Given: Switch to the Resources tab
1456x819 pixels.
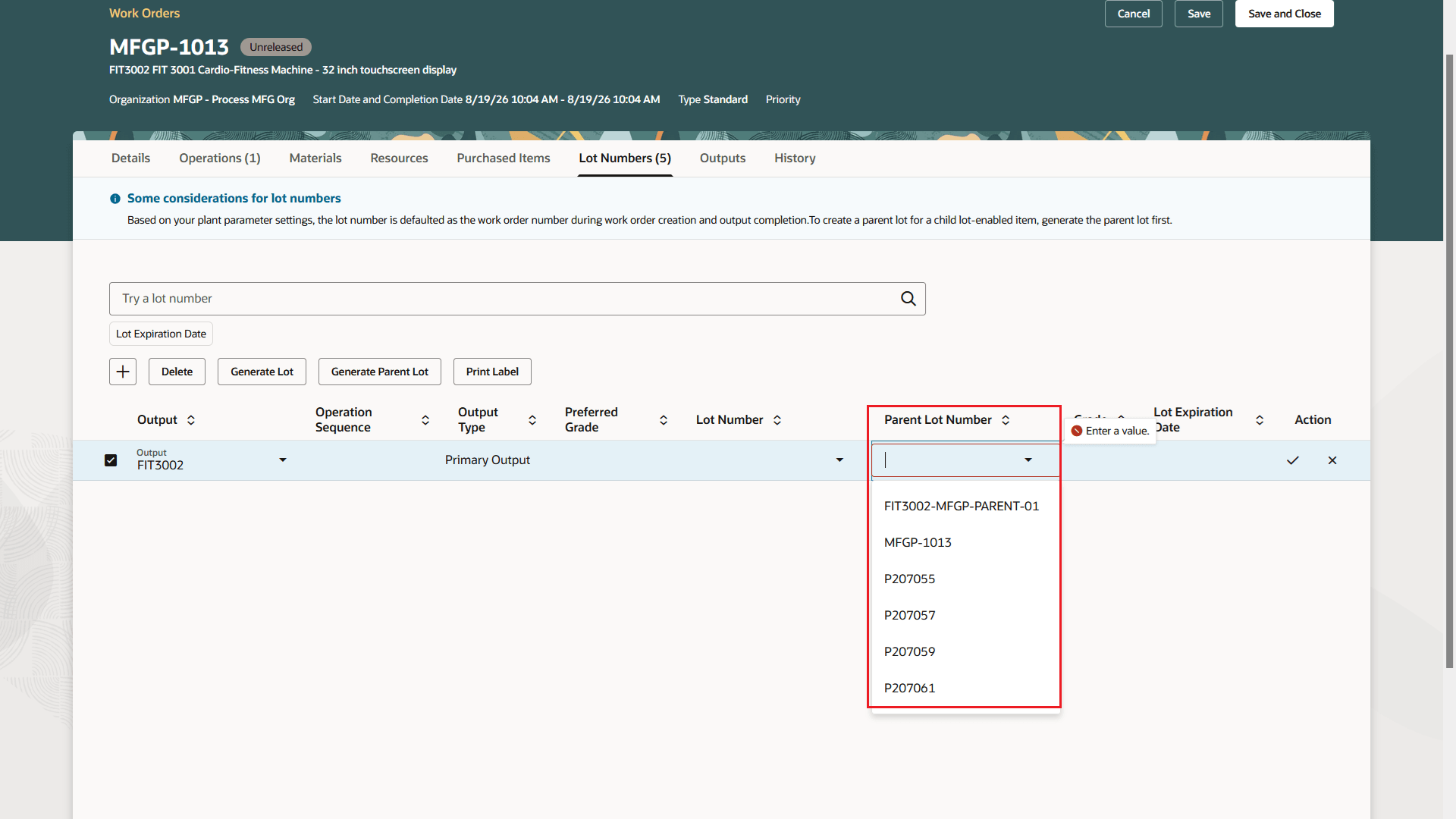Looking at the screenshot, I should tap(399, 158).
